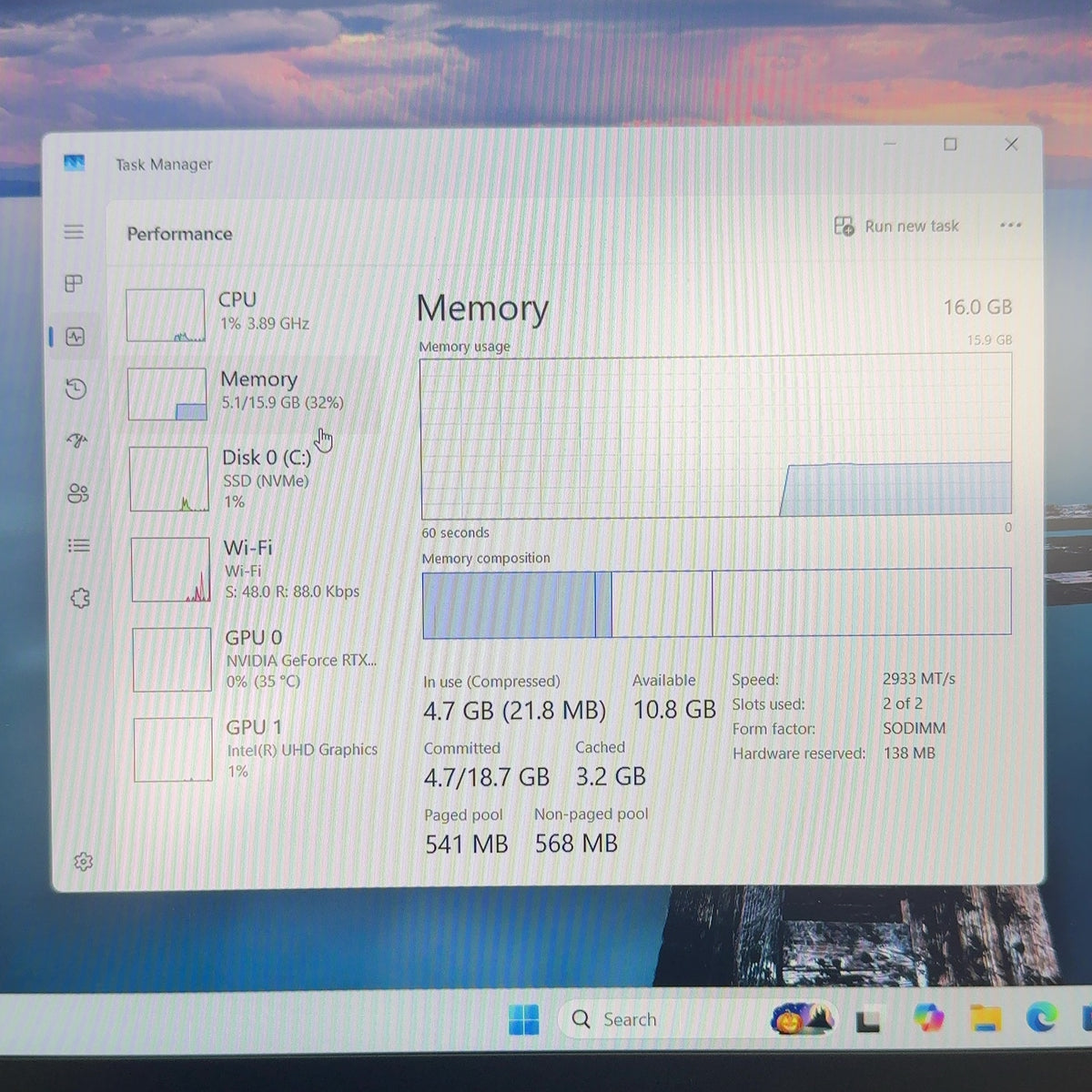Select the Performance page icon
This screenshot has width=1092, height=1092.
[x=76, y=337]
